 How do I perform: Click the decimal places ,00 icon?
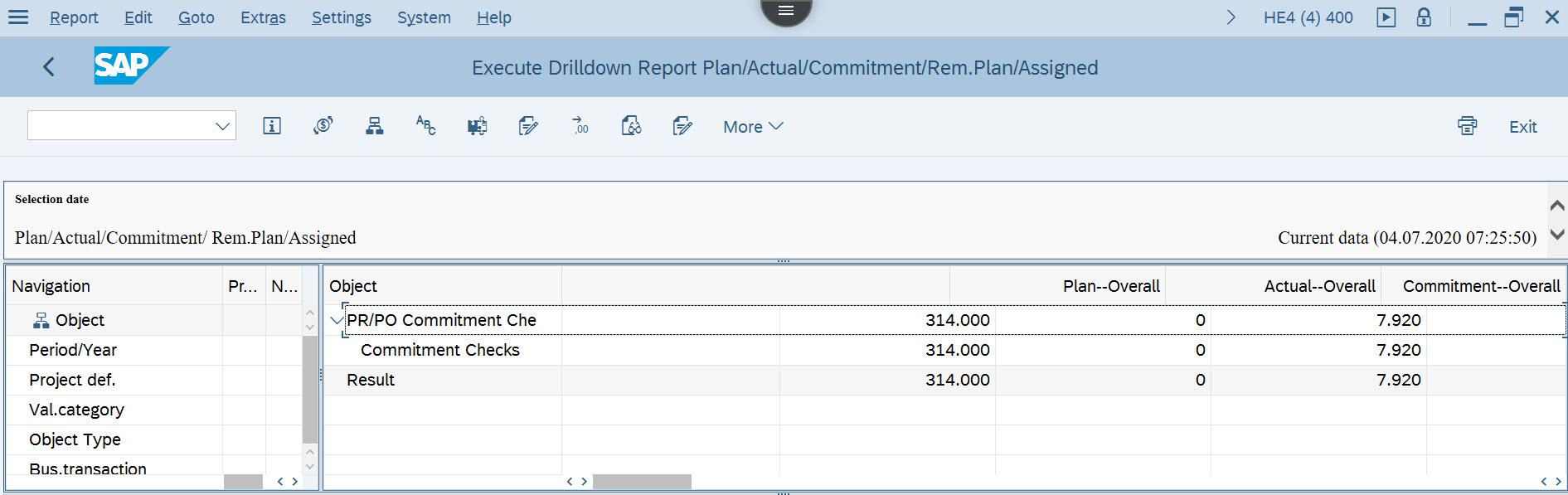[x=580, y=126]
